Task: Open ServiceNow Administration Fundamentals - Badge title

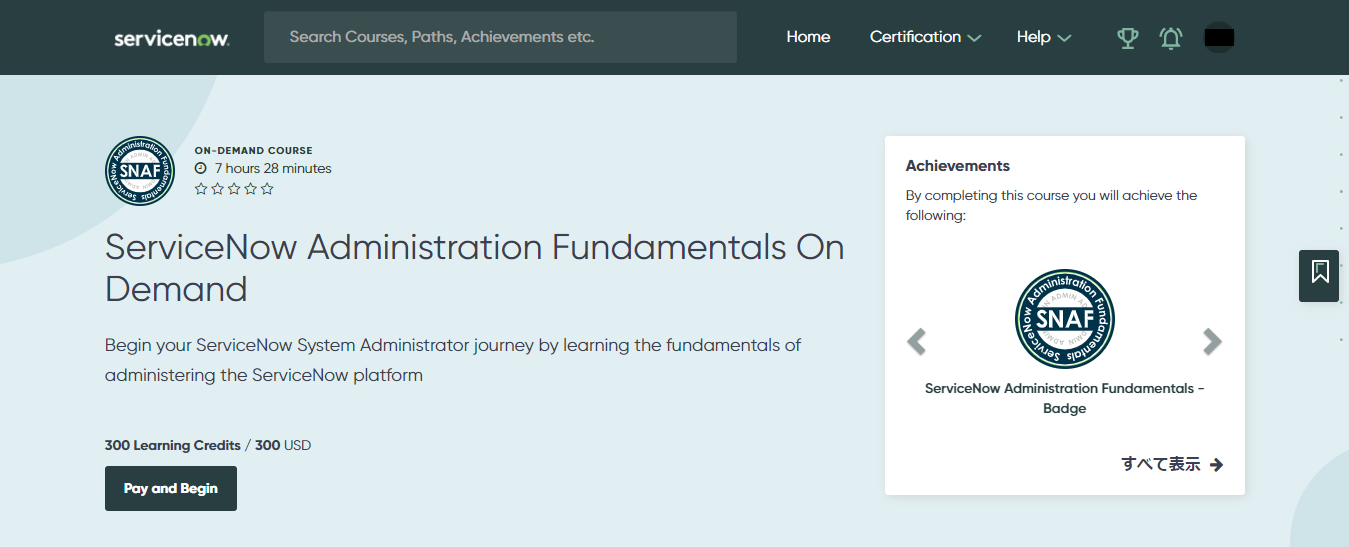Action: tap(1064, 398)
